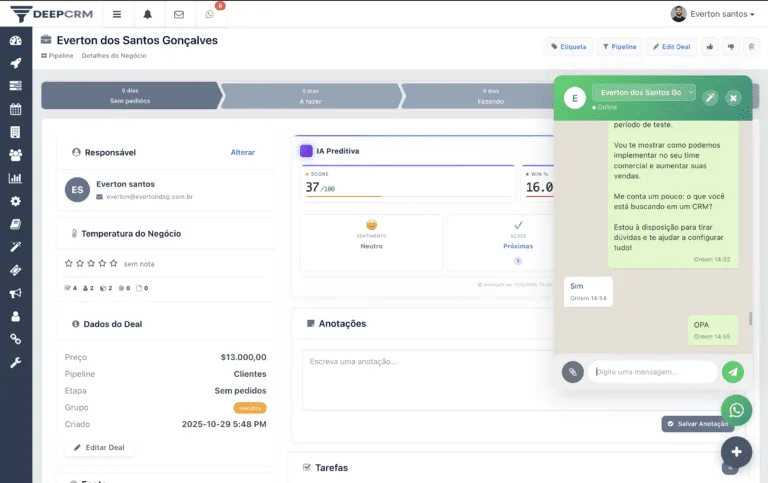The width and height of the screenshot is (768, 483).
Task: Click the chat message input field
Action: 653,372
